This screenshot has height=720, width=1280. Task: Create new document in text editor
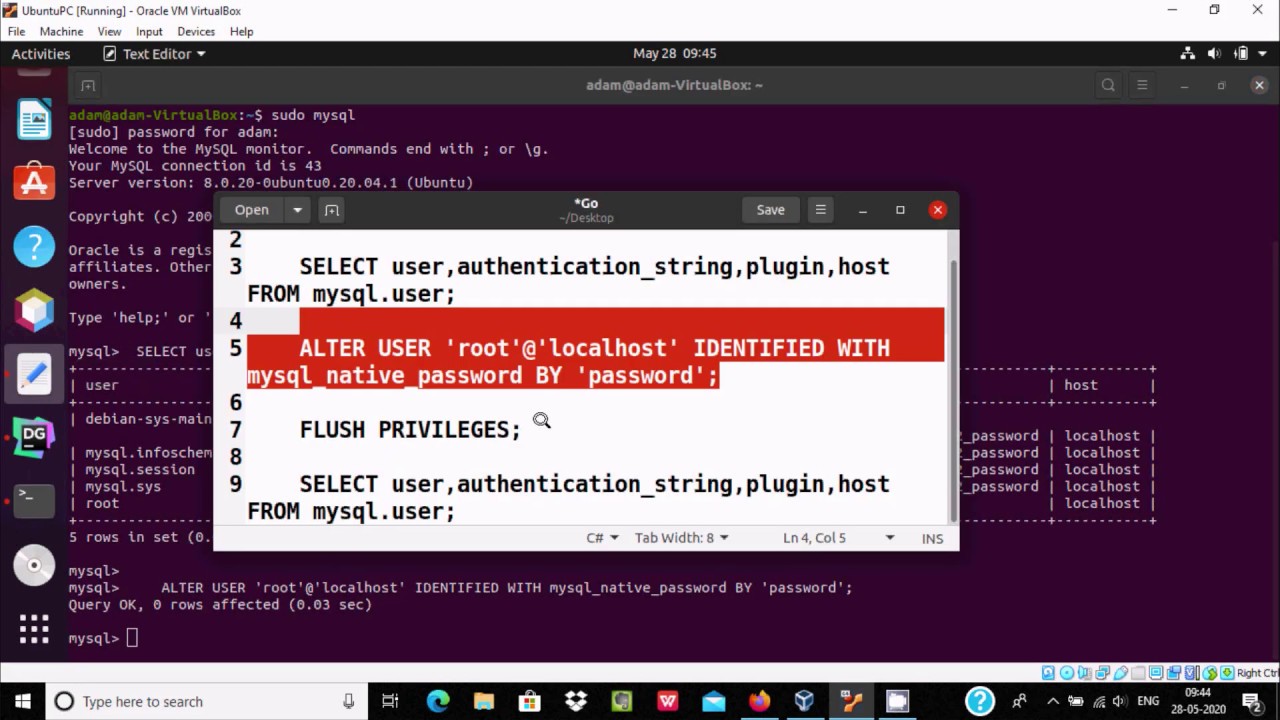pos(332,210)
